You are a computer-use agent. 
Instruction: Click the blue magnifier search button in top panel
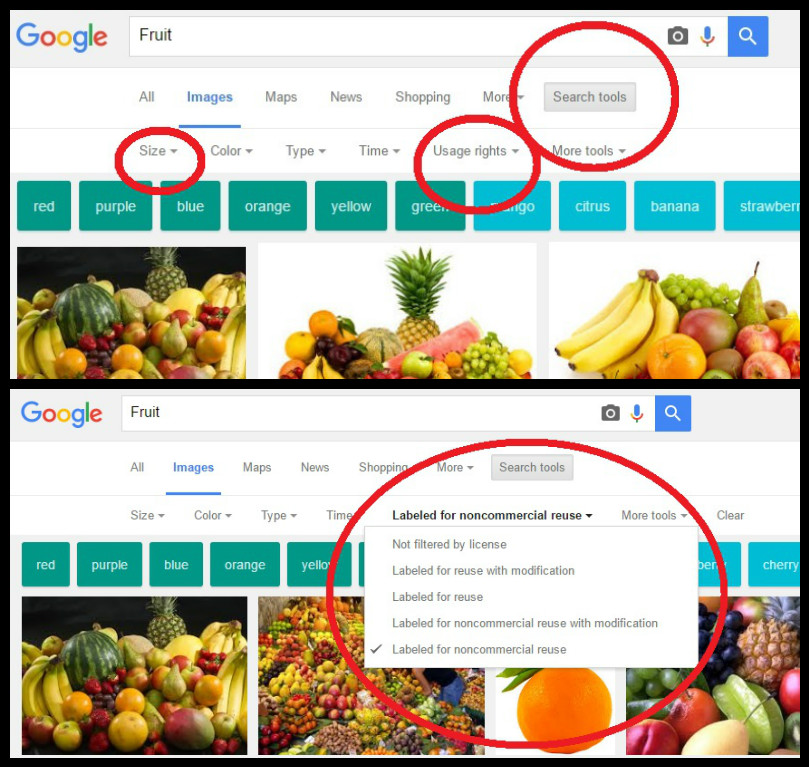point(748,36)
